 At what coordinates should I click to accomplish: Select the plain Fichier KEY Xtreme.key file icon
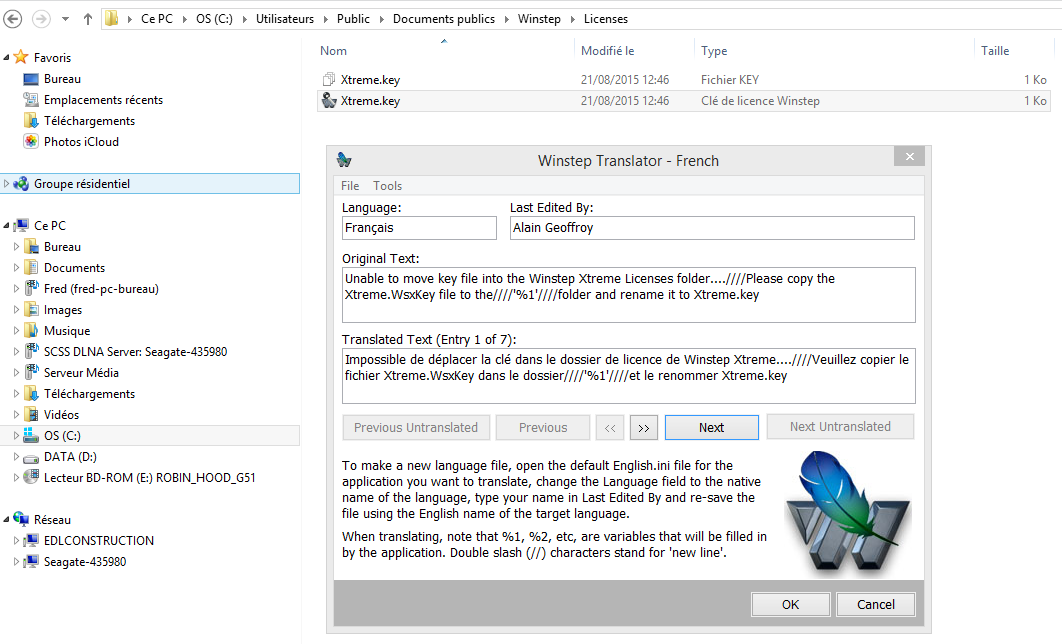(328, 79)
